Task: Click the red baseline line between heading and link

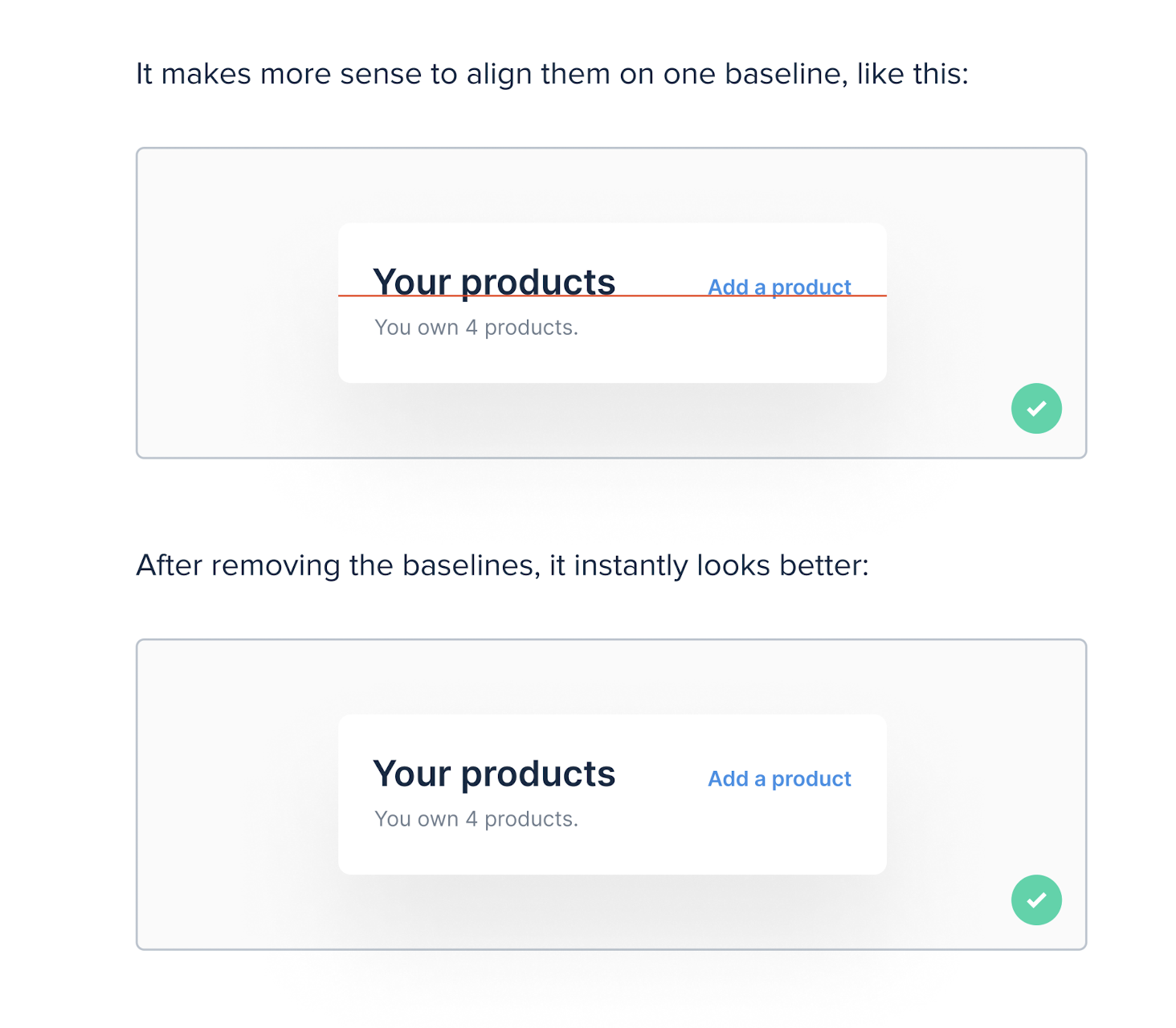Action: pyautogui.click(x=661, y=296)
